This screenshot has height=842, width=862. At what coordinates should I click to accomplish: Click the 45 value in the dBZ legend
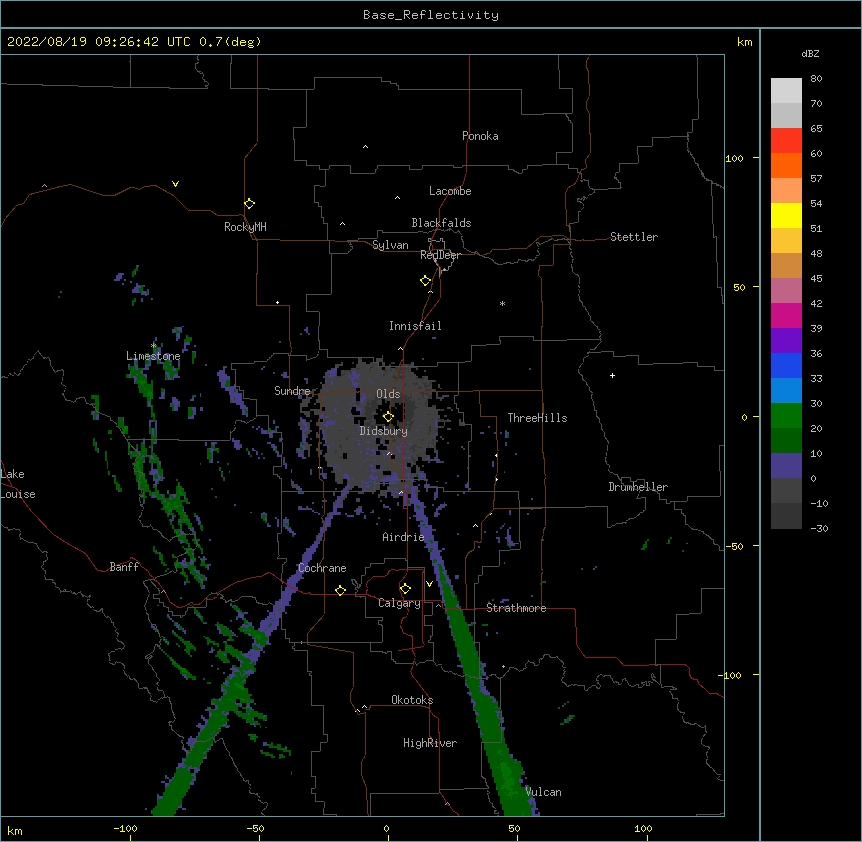pyautogui.click(x=816, y=279)
